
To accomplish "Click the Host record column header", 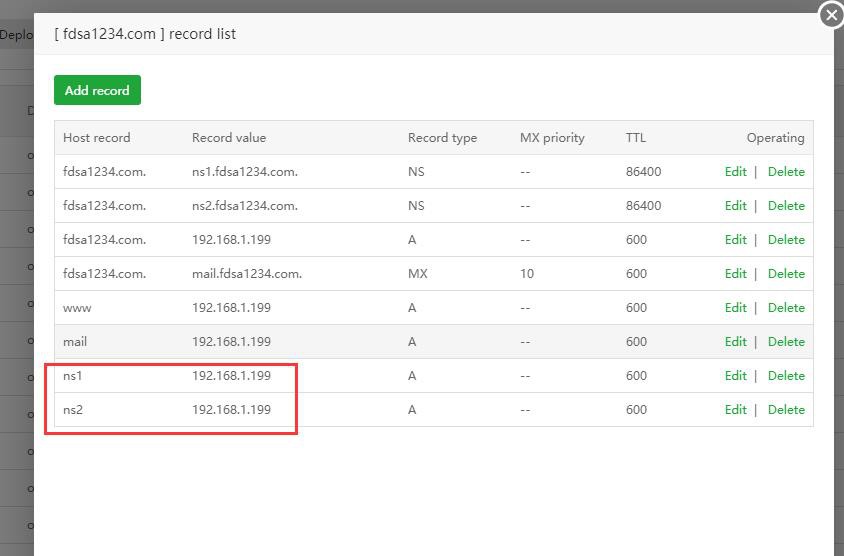I will coord(97,138).
